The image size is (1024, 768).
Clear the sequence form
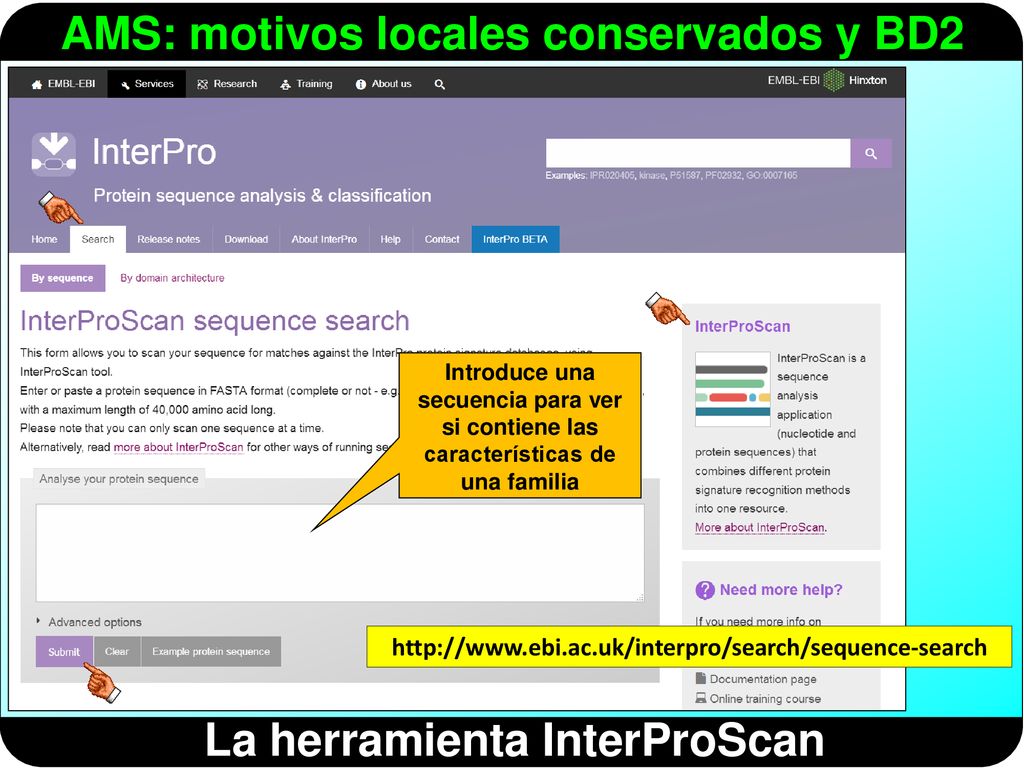click(117, 652)
